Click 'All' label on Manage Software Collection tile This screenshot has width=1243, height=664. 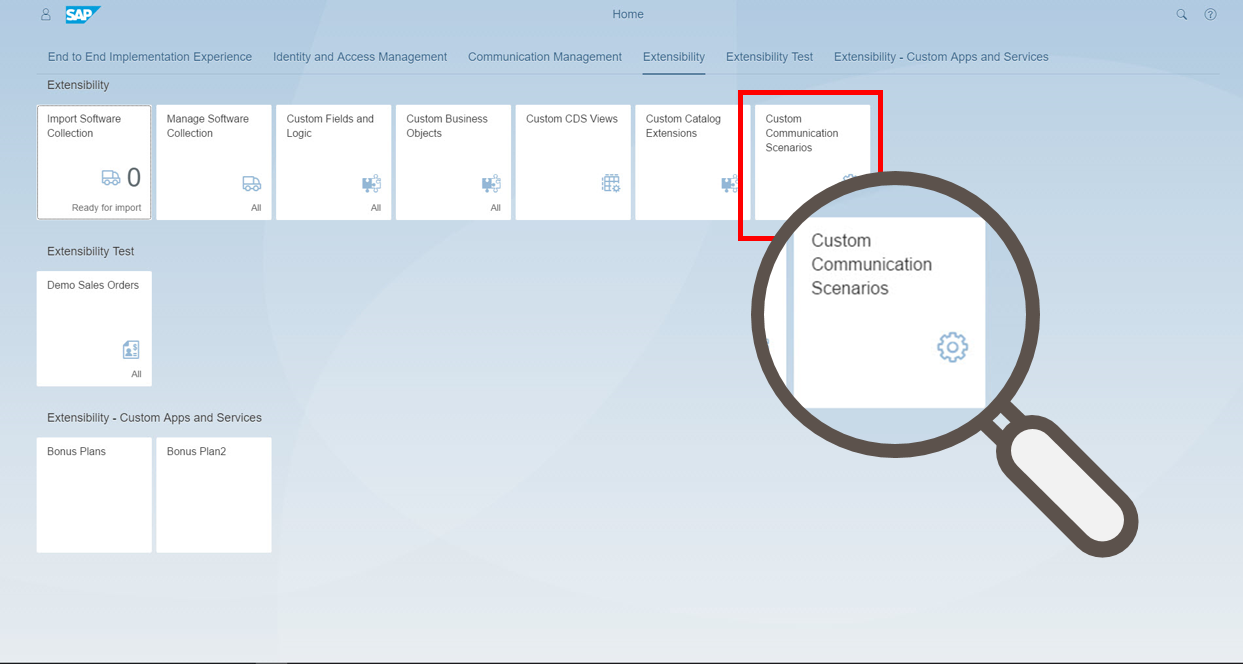pos(256,208)
